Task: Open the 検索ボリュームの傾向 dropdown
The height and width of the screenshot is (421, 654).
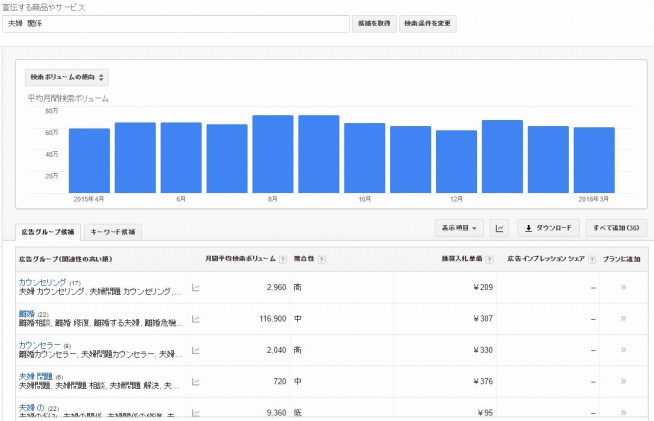Action: tap(68, 76)
